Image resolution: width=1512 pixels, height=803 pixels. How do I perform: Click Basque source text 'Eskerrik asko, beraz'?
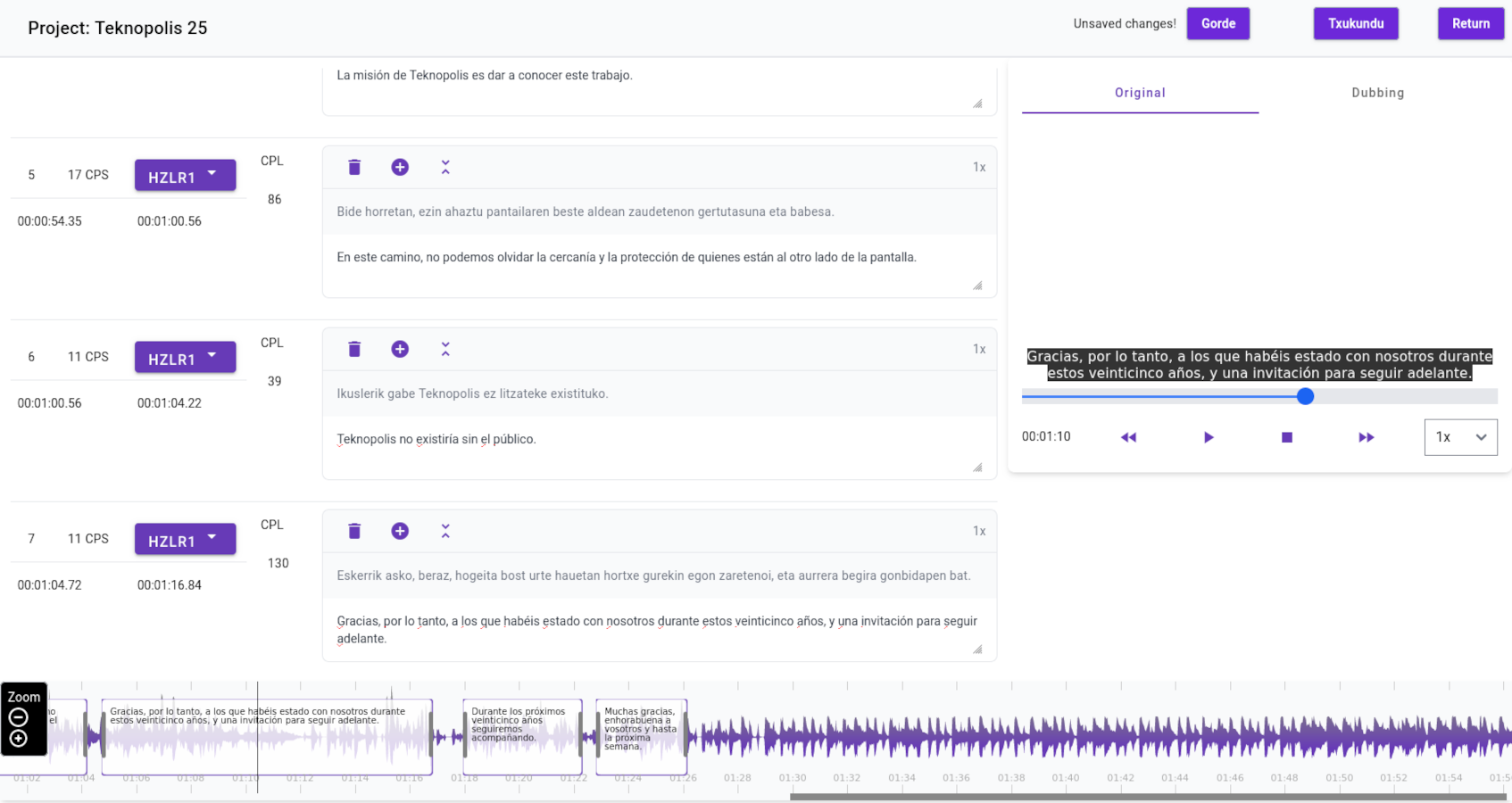click(653, 576)
